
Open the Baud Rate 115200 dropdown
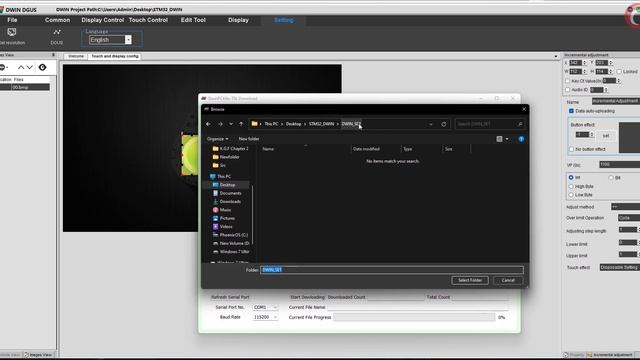click(265, 317)
